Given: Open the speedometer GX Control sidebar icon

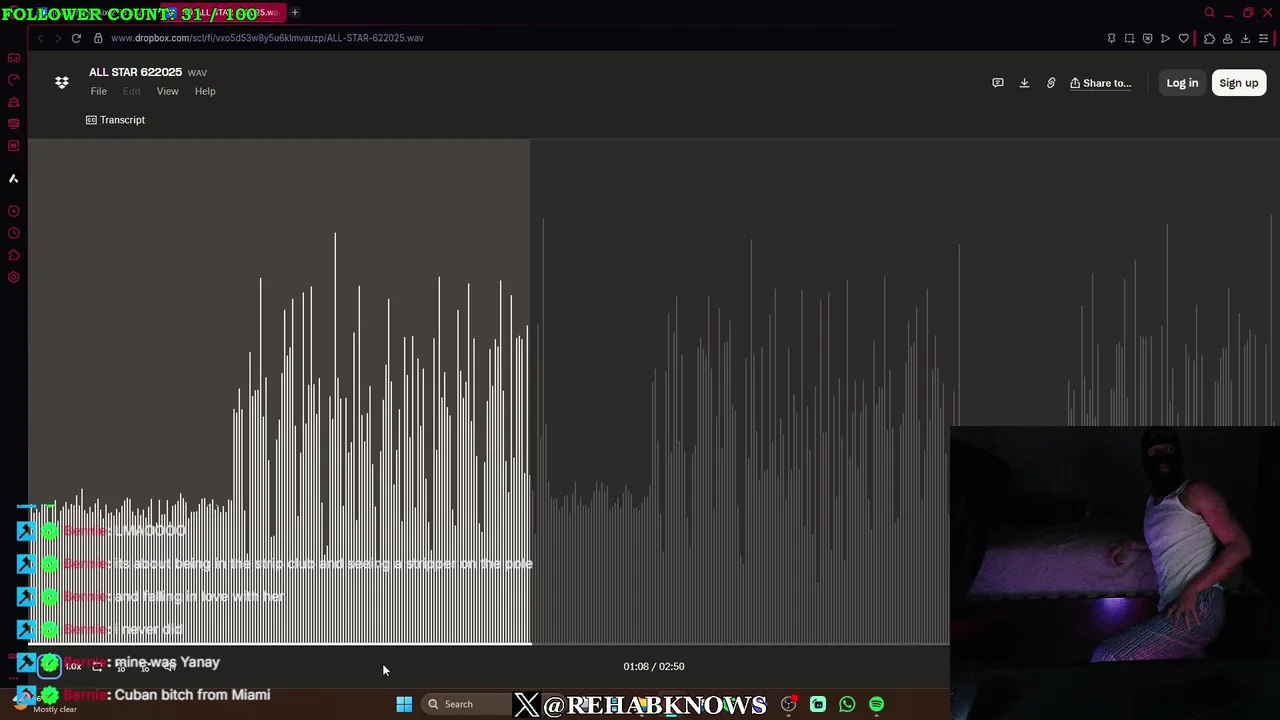Looking at the screenshot, I should click(x=14, y=80).
